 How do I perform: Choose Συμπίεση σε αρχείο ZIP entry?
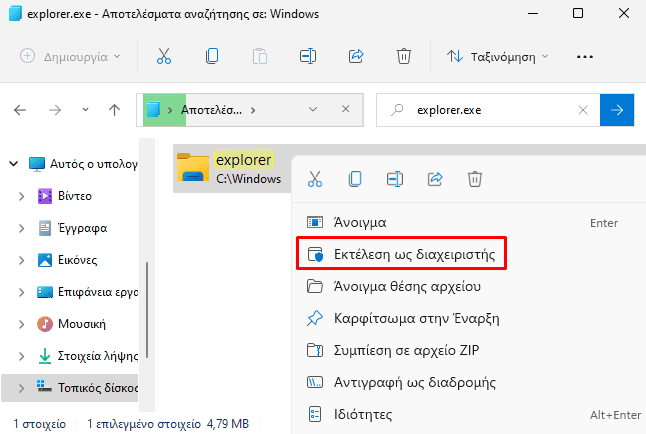(466, 350)
